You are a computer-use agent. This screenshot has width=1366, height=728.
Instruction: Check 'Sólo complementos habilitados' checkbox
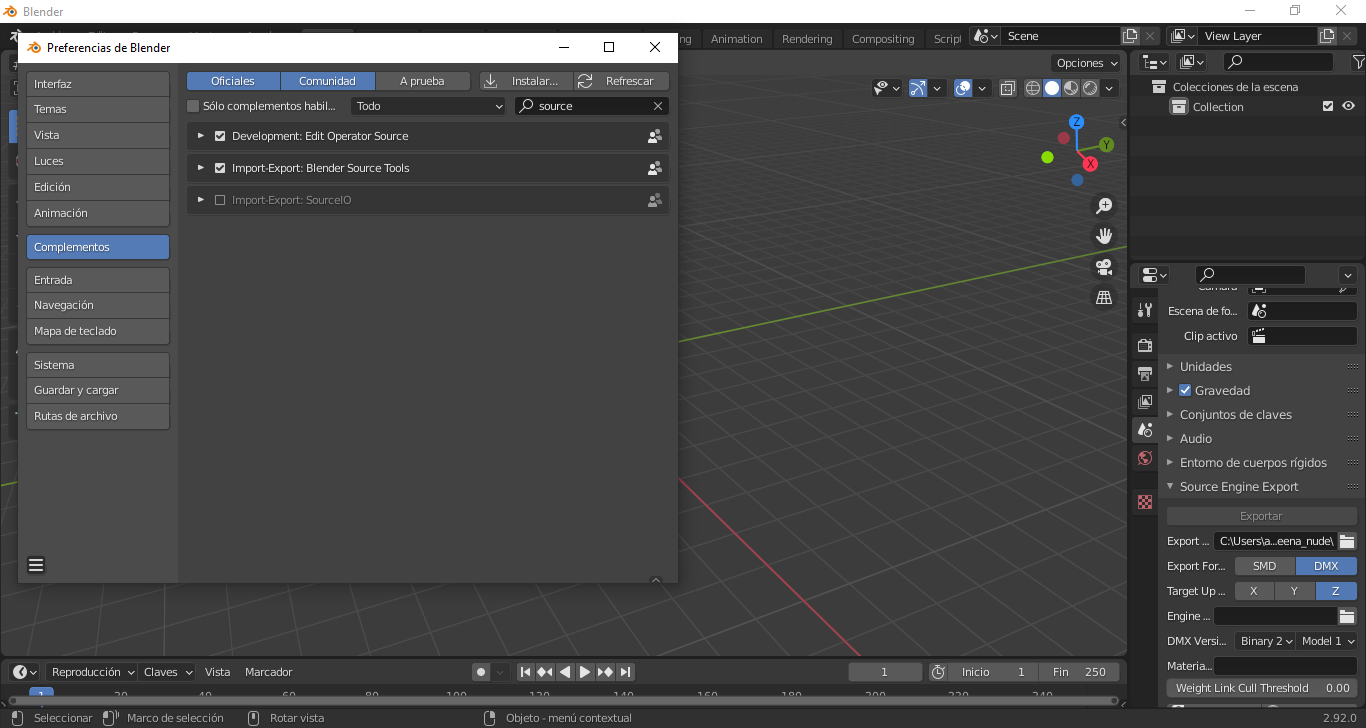point(193,106)
